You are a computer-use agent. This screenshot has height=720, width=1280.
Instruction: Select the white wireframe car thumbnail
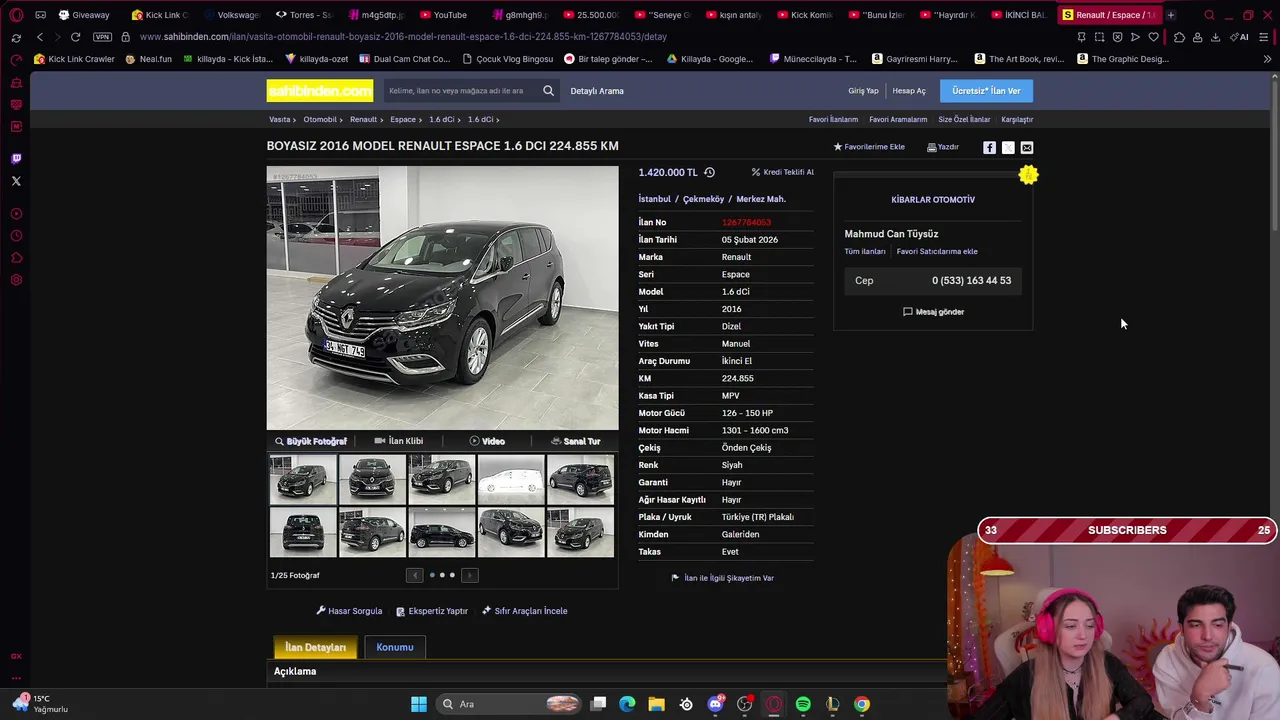(x=511, y=479)
